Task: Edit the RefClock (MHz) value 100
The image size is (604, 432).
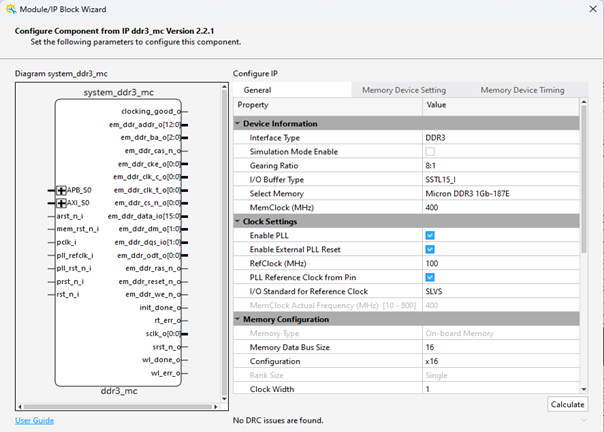Action: pyautogui.click(x=501, y=264)
